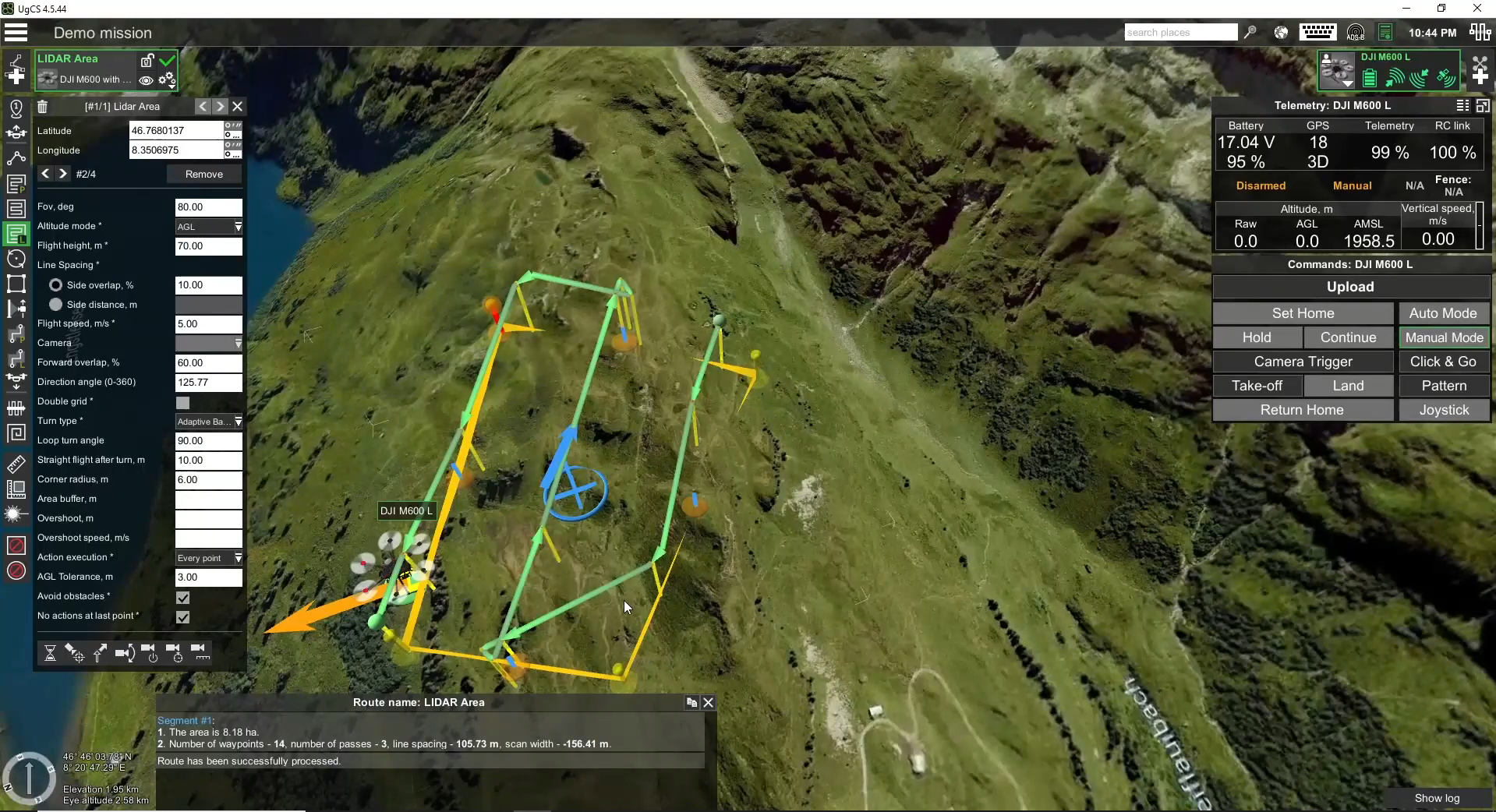The height and width of the screenshot is (812, 1496).
Task: Uncheck the Avoid obstacles checkbox
Action: tap(183, 598)
